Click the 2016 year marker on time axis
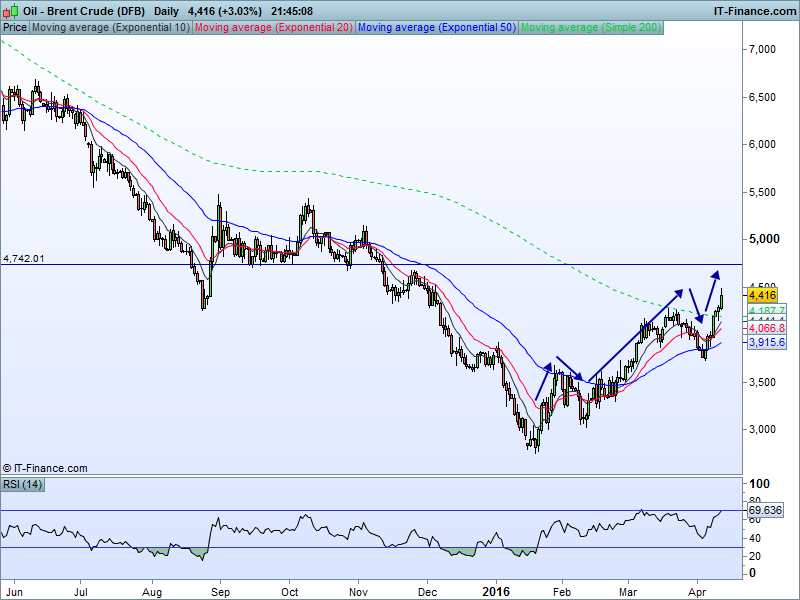 tap(496, 592)
